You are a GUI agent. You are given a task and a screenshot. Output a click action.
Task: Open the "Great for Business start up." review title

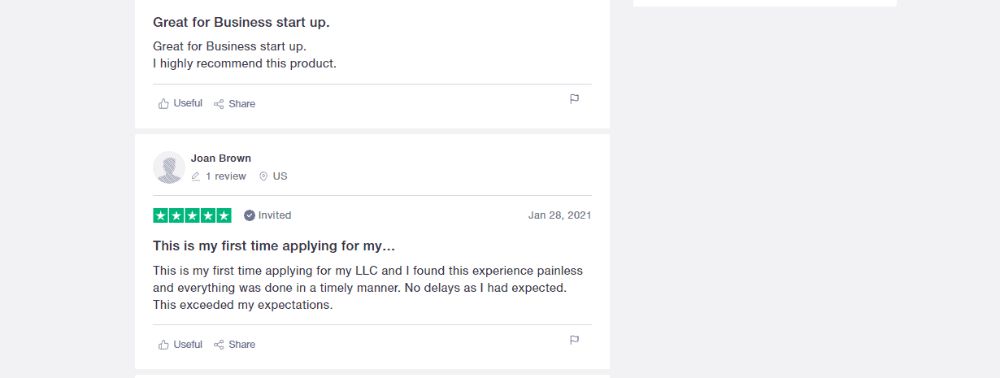click(x=241, y=22)
